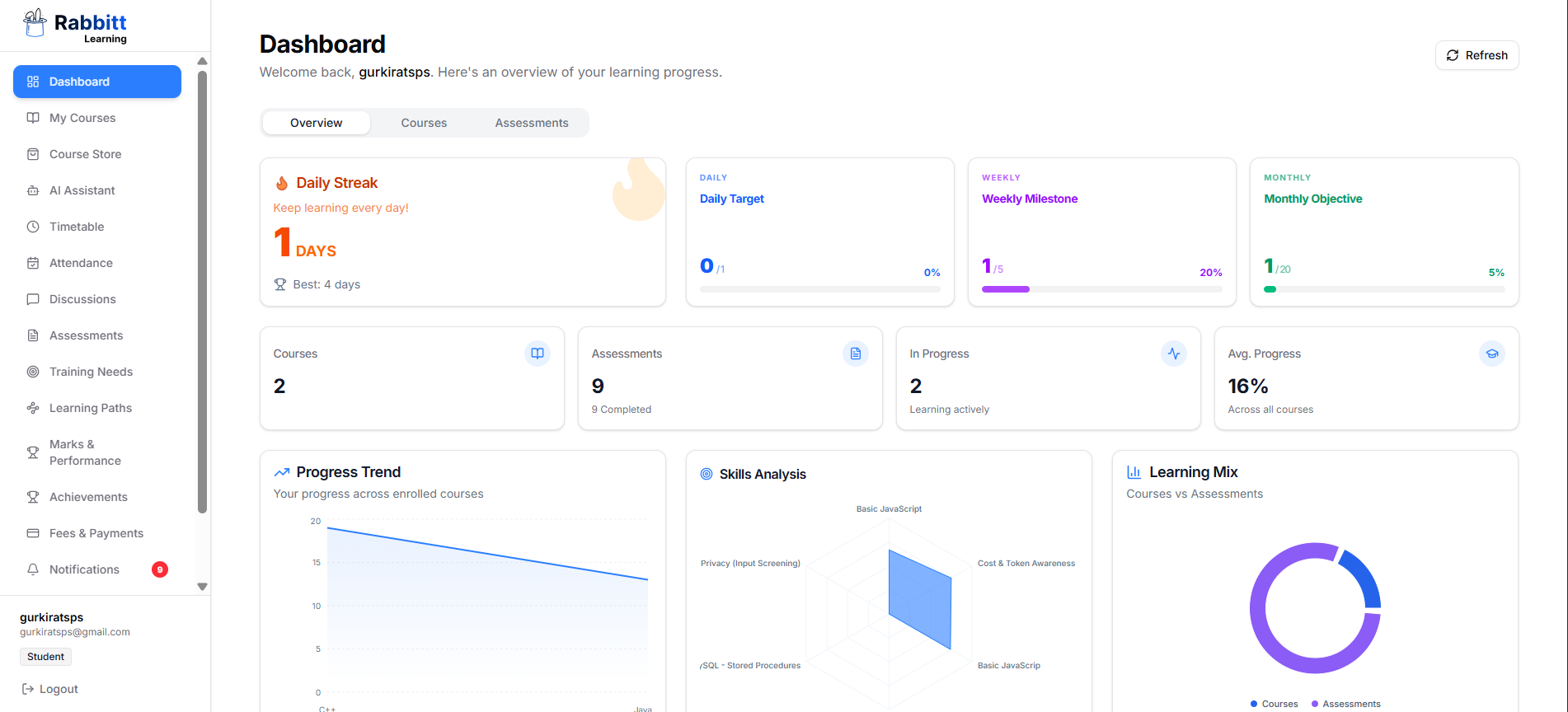Open Learning Paths in the sidebar
This screenshot has width=1568, height=712.
[90, 408]
